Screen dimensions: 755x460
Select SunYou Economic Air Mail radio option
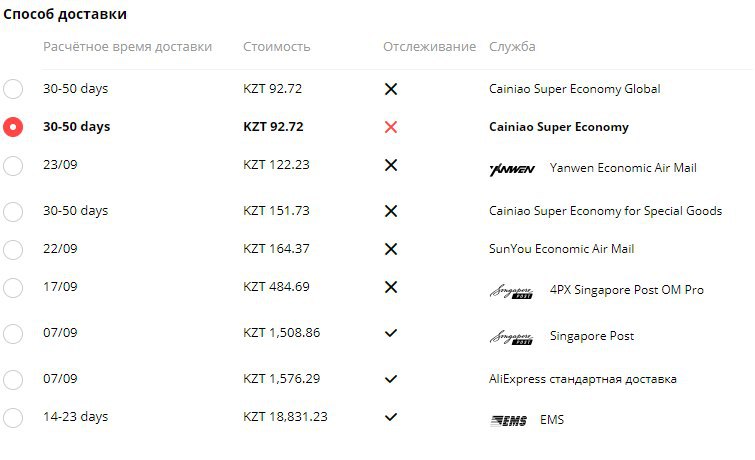(13, 250)
